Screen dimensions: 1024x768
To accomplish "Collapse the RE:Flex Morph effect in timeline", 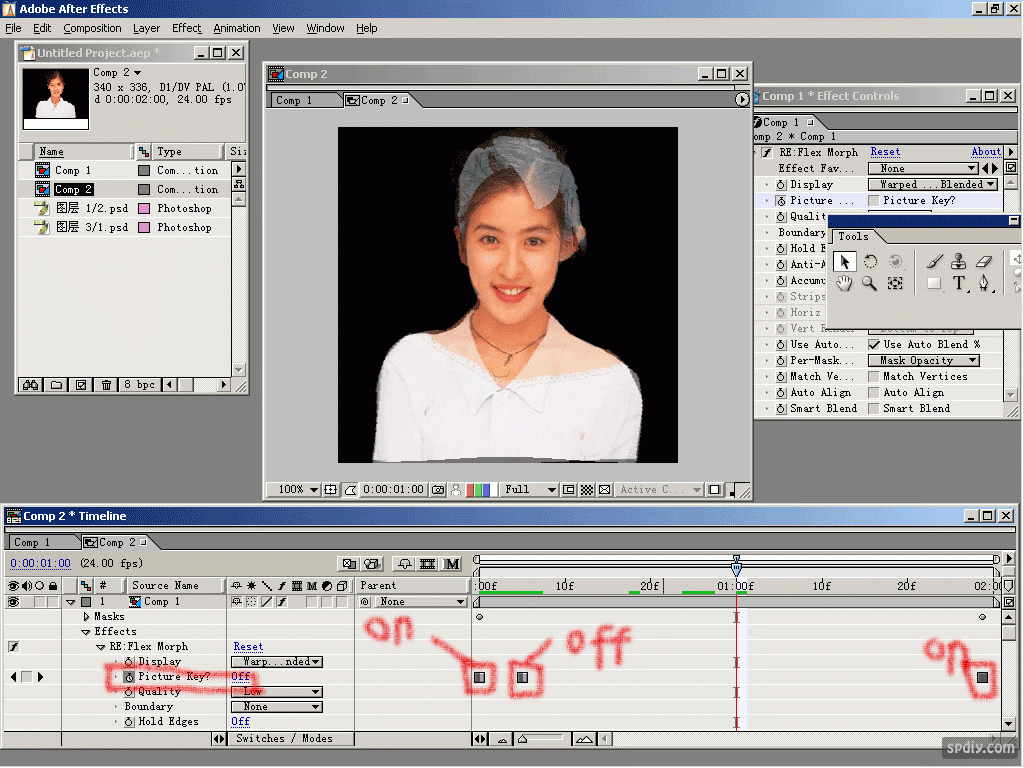I will [101, 647].
